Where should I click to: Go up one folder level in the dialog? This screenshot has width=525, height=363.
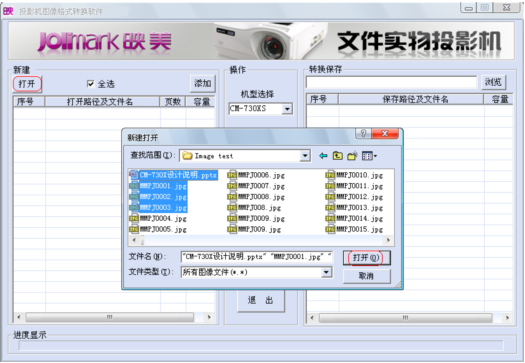[x=338, y=156]
